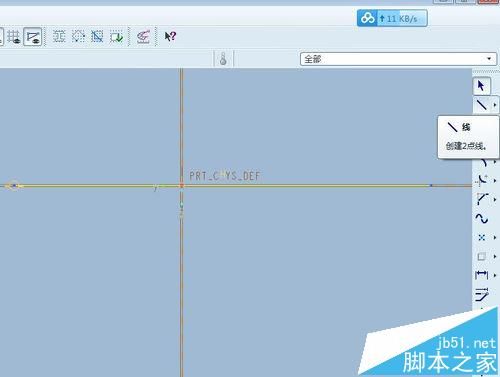The height and width of the screenshot is (377, 500).
Task: Expand the use-edge tool flyout arrow
Action: pos(495,256)
